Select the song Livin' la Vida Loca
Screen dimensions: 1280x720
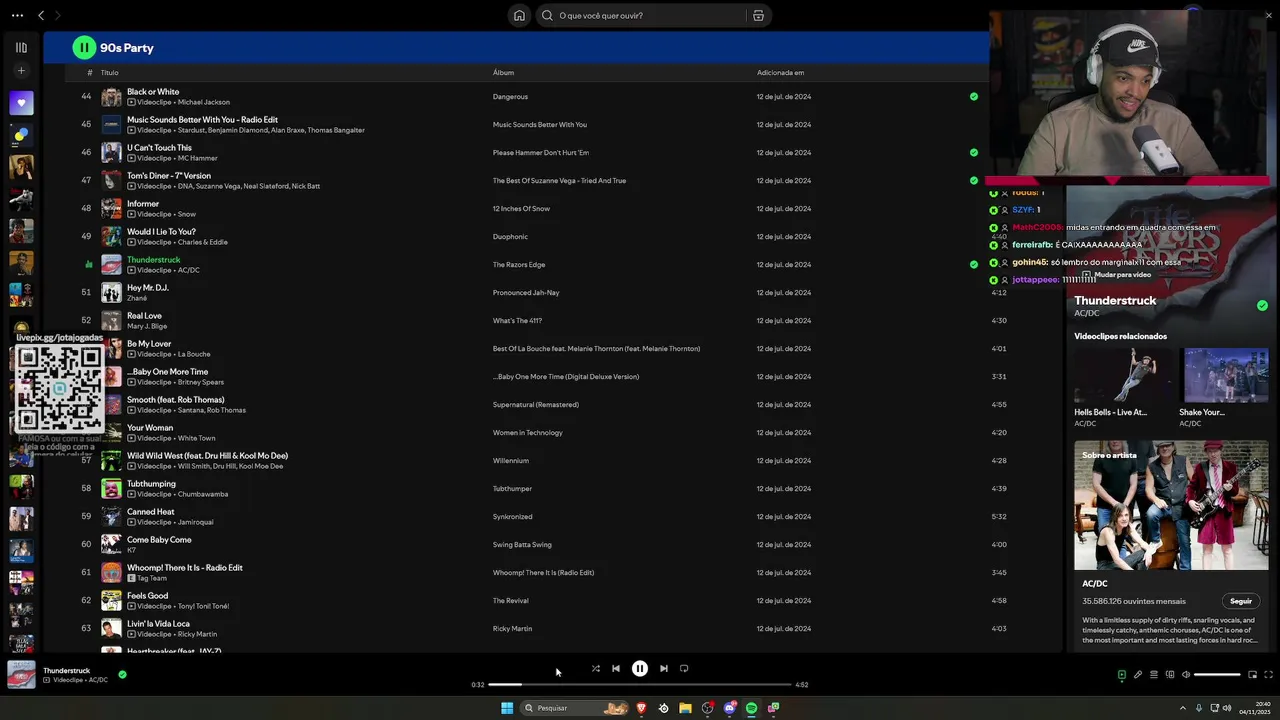coord(158,624)
